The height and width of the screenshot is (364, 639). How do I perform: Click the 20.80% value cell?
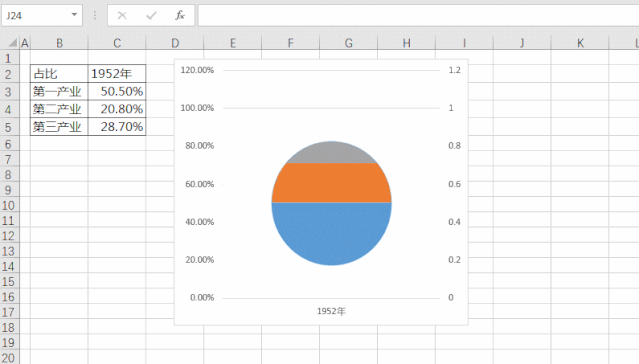click(x=117, y=109)
